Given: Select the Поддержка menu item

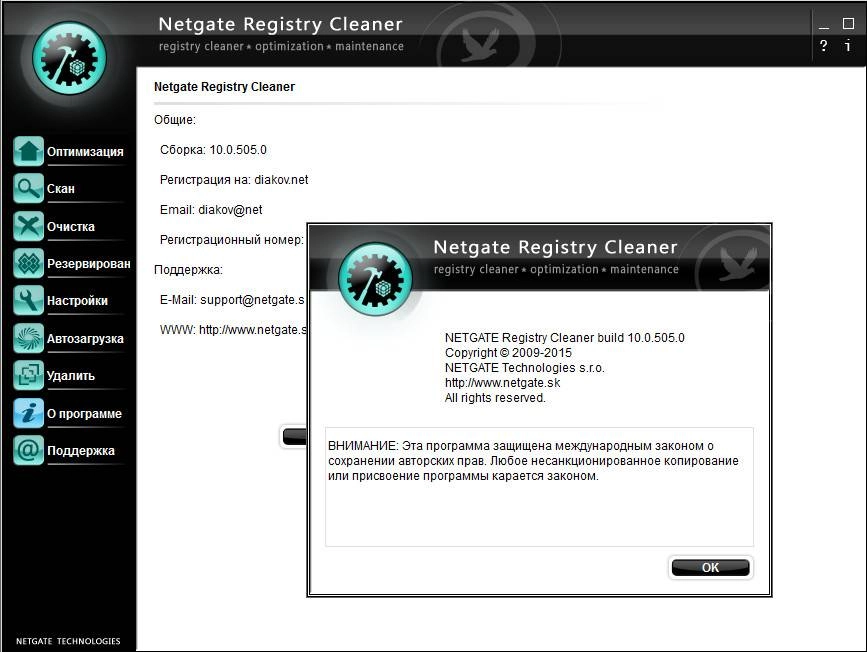Looking at the screenshot, I should [81, 451].
